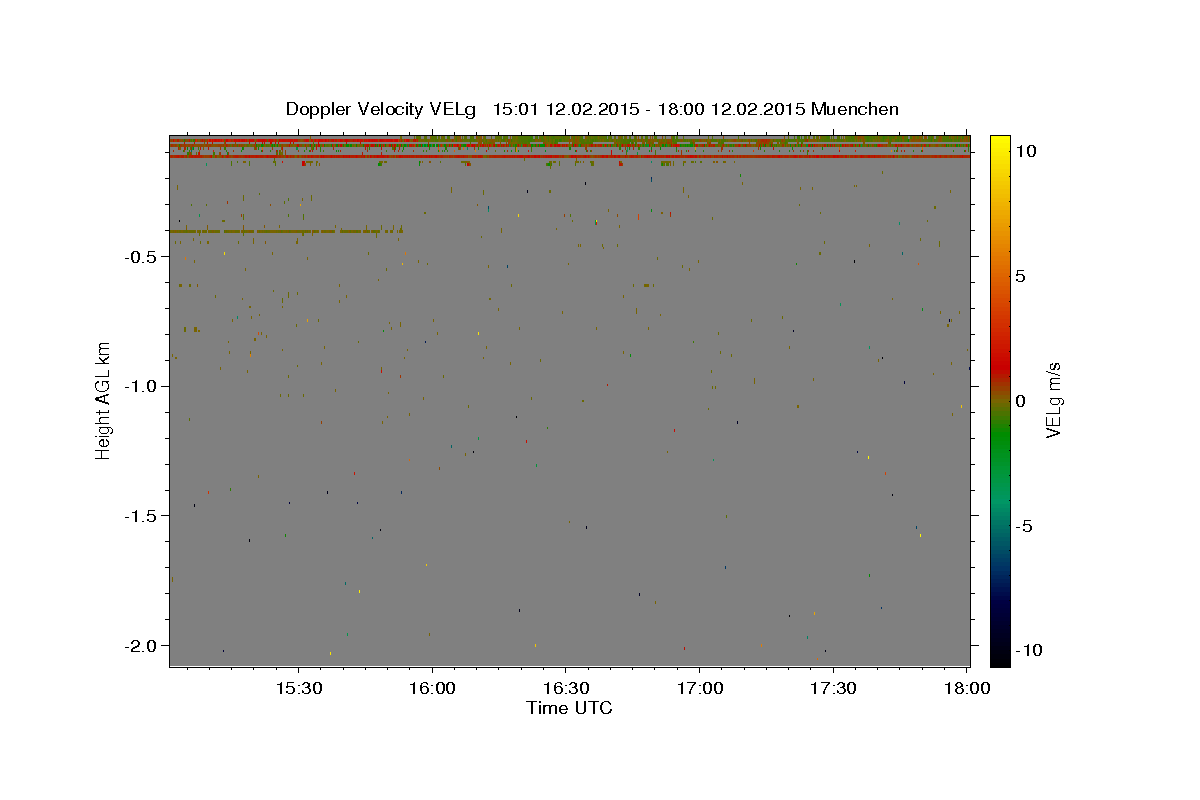Click the 'Time UTC' axis label
The height and width of the screenshot is (800, 1200).
tap(569, 708)
